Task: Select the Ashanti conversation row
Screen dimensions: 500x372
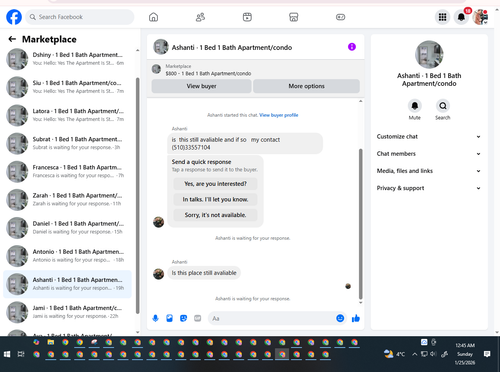Action: click(x=68, y=284)
